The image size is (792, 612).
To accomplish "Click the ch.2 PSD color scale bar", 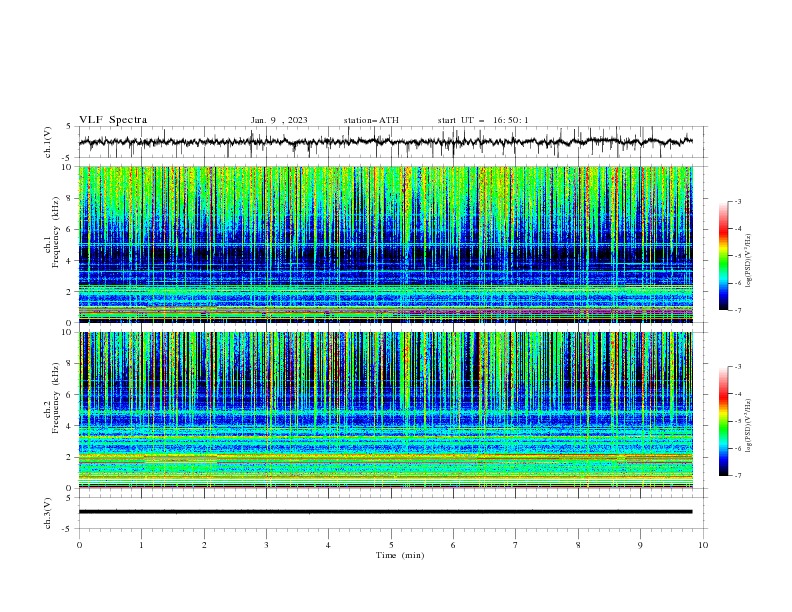I will pyautogui.click(x=723, y=421).
